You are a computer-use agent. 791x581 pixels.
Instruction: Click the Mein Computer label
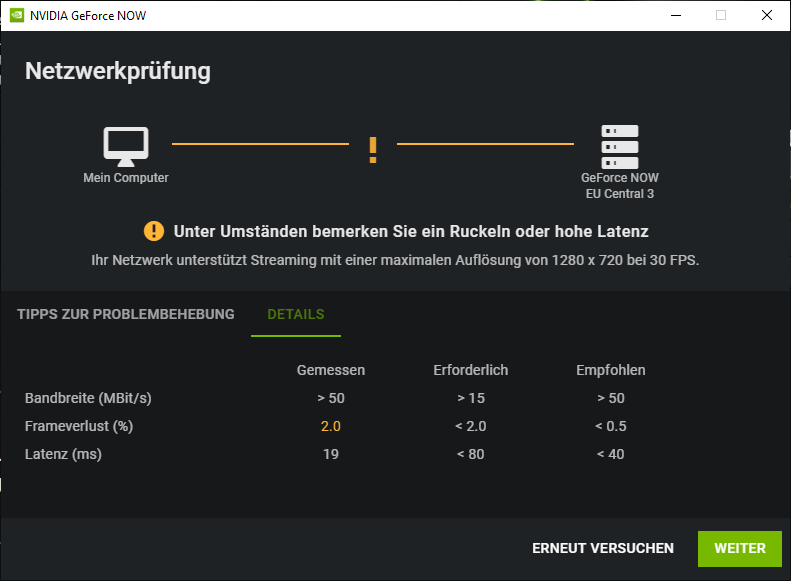pos(126,178)
